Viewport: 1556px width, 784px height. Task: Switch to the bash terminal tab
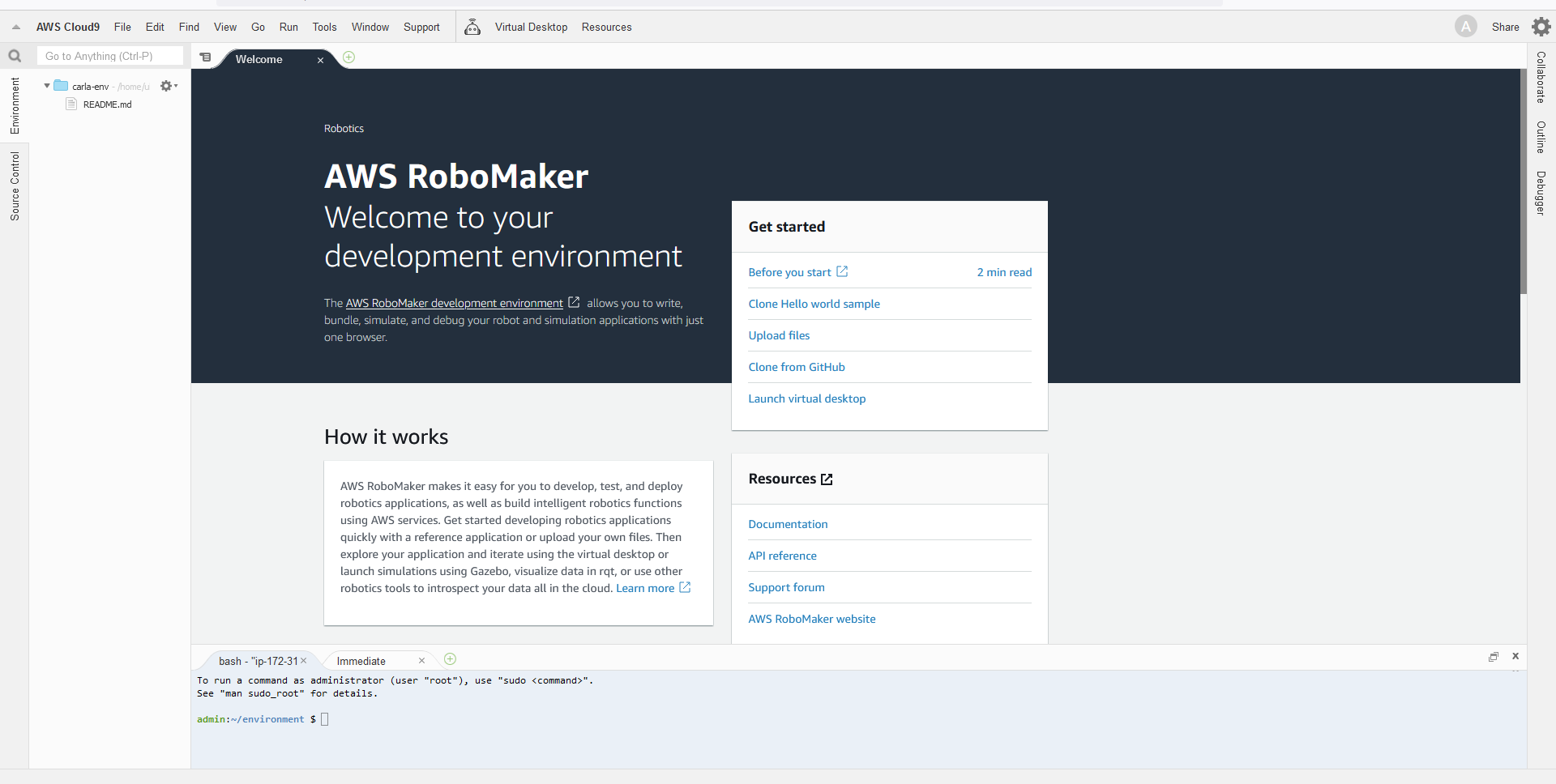coord(258,661)
